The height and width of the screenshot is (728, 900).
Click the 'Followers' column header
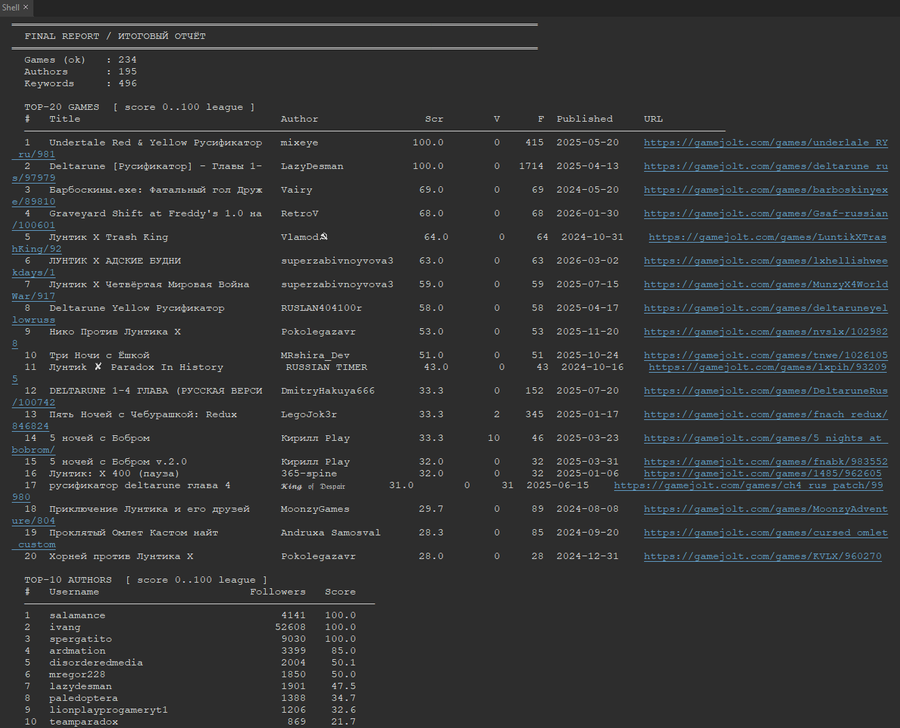click(x=277, y=591)
